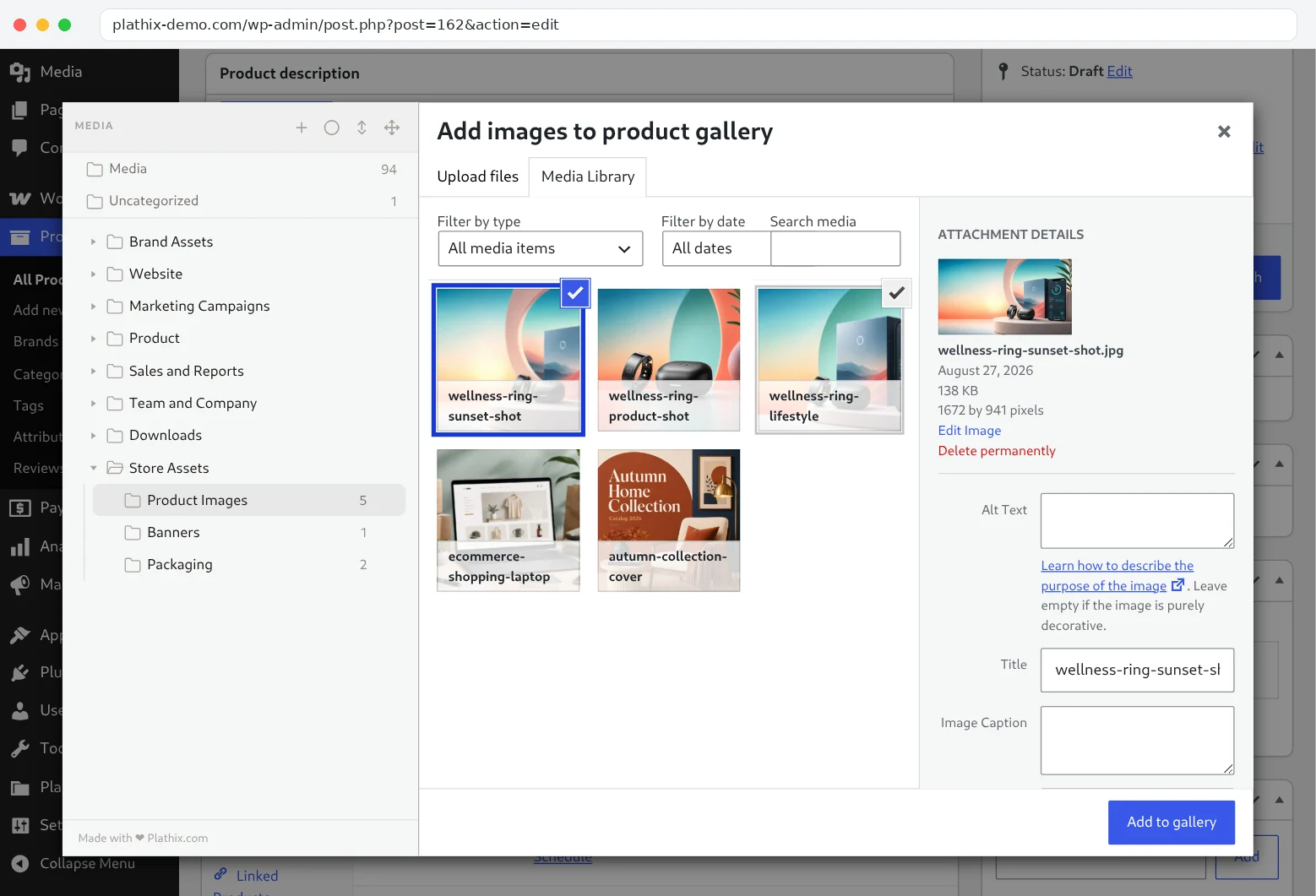The image size is (1316, 896).
Task: Uncheck the wellness-ring-sunset-shot selection checkmark
Action: [575, 293]
